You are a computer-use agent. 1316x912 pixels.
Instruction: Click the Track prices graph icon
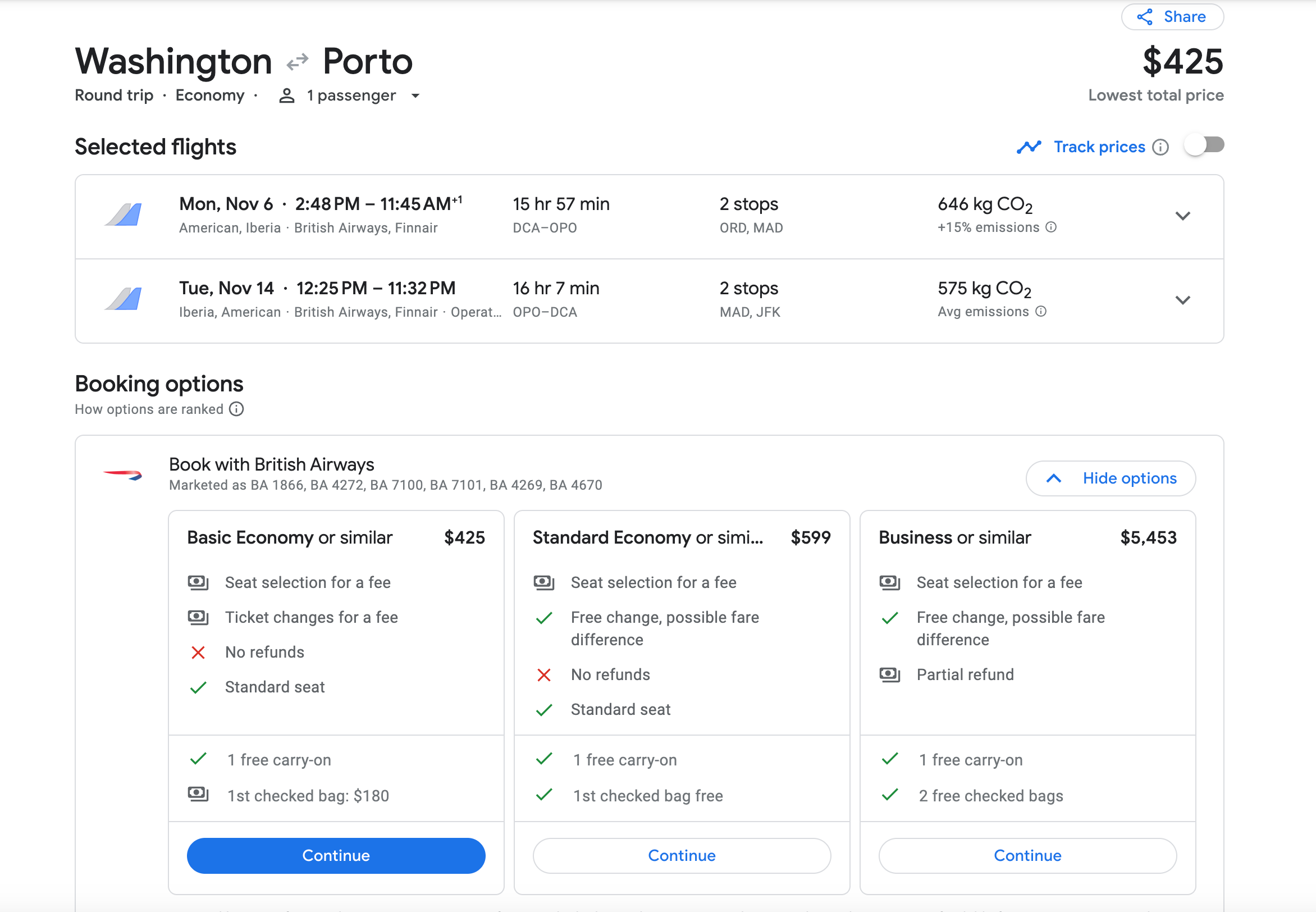(x=1029, y=147)
